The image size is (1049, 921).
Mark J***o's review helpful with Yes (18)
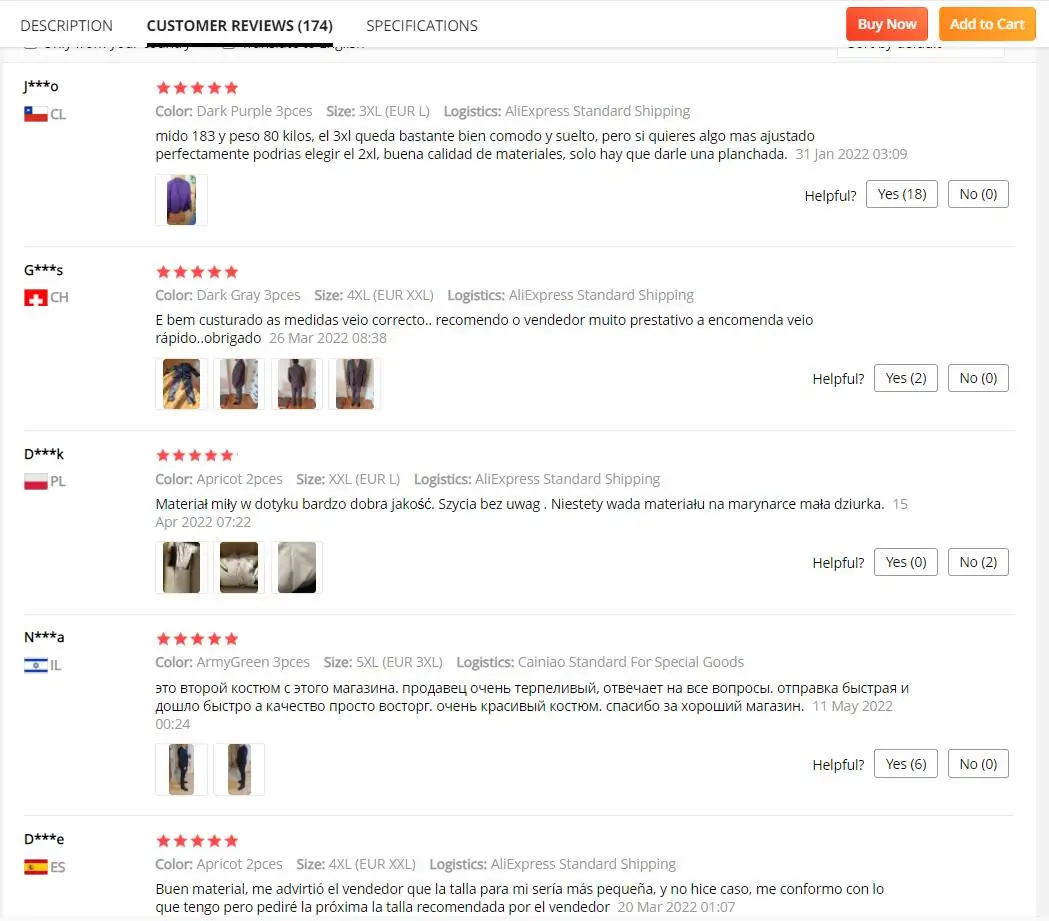tap(901, 194)
